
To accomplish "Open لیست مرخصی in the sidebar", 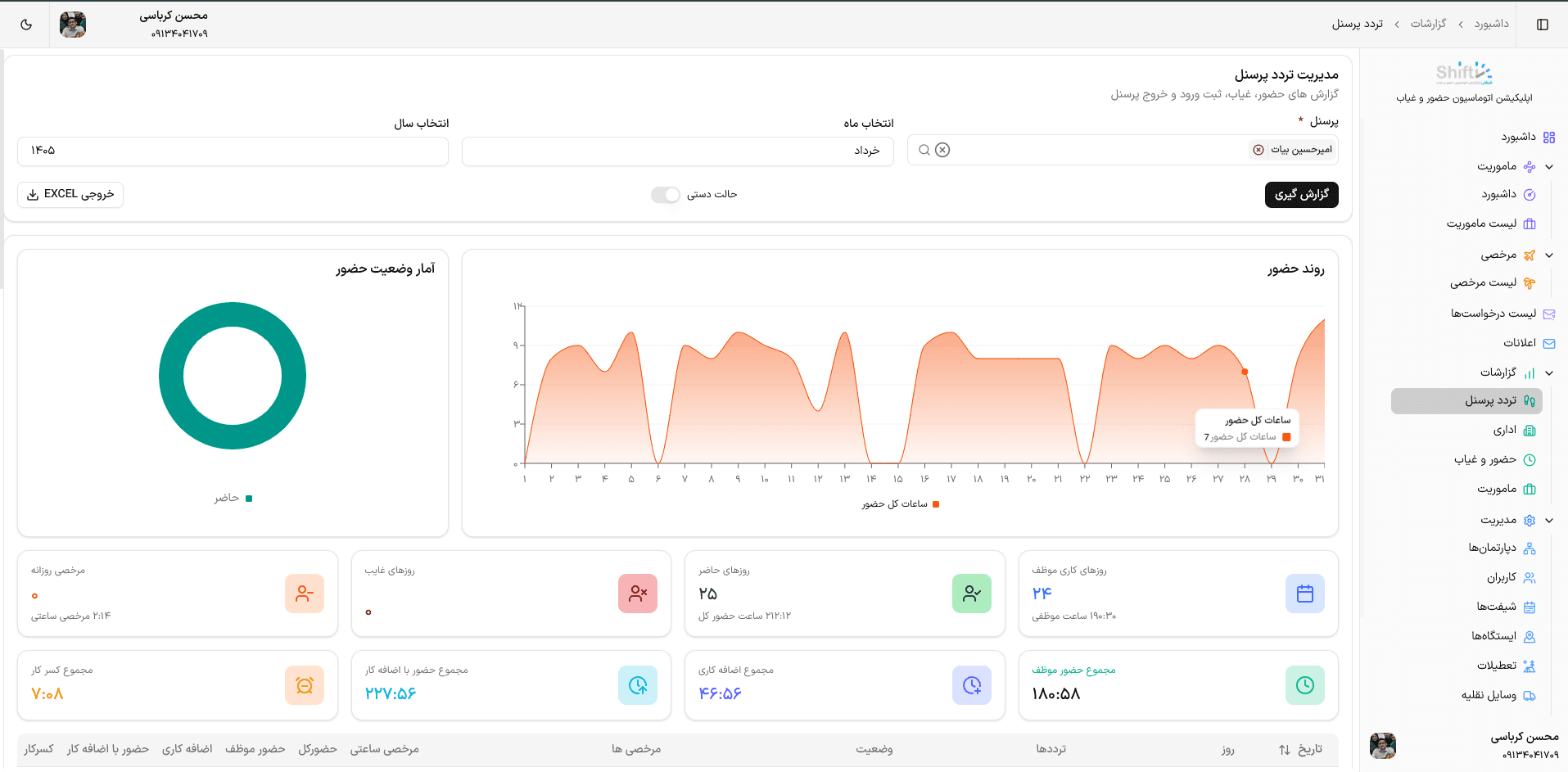I will click(x=1492, y=283).
